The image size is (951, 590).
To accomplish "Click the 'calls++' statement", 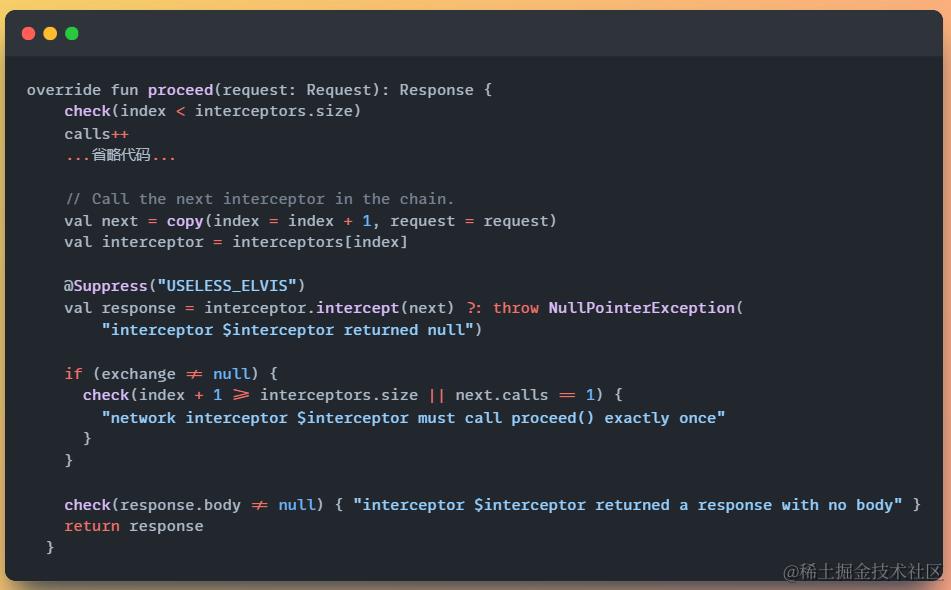I will pos(96,133).
